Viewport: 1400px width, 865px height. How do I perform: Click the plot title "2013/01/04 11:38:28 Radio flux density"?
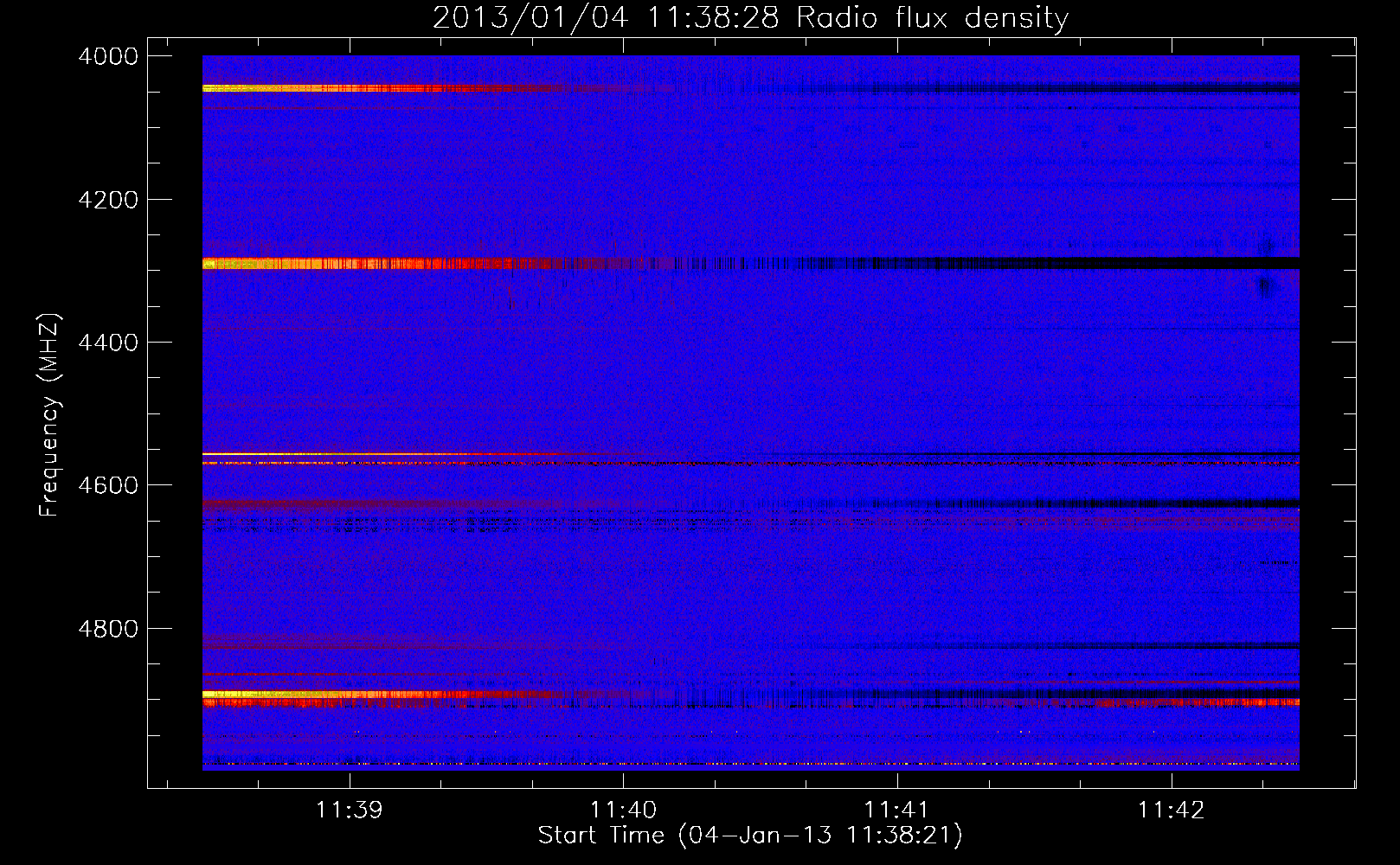click(x=750, y=17)
